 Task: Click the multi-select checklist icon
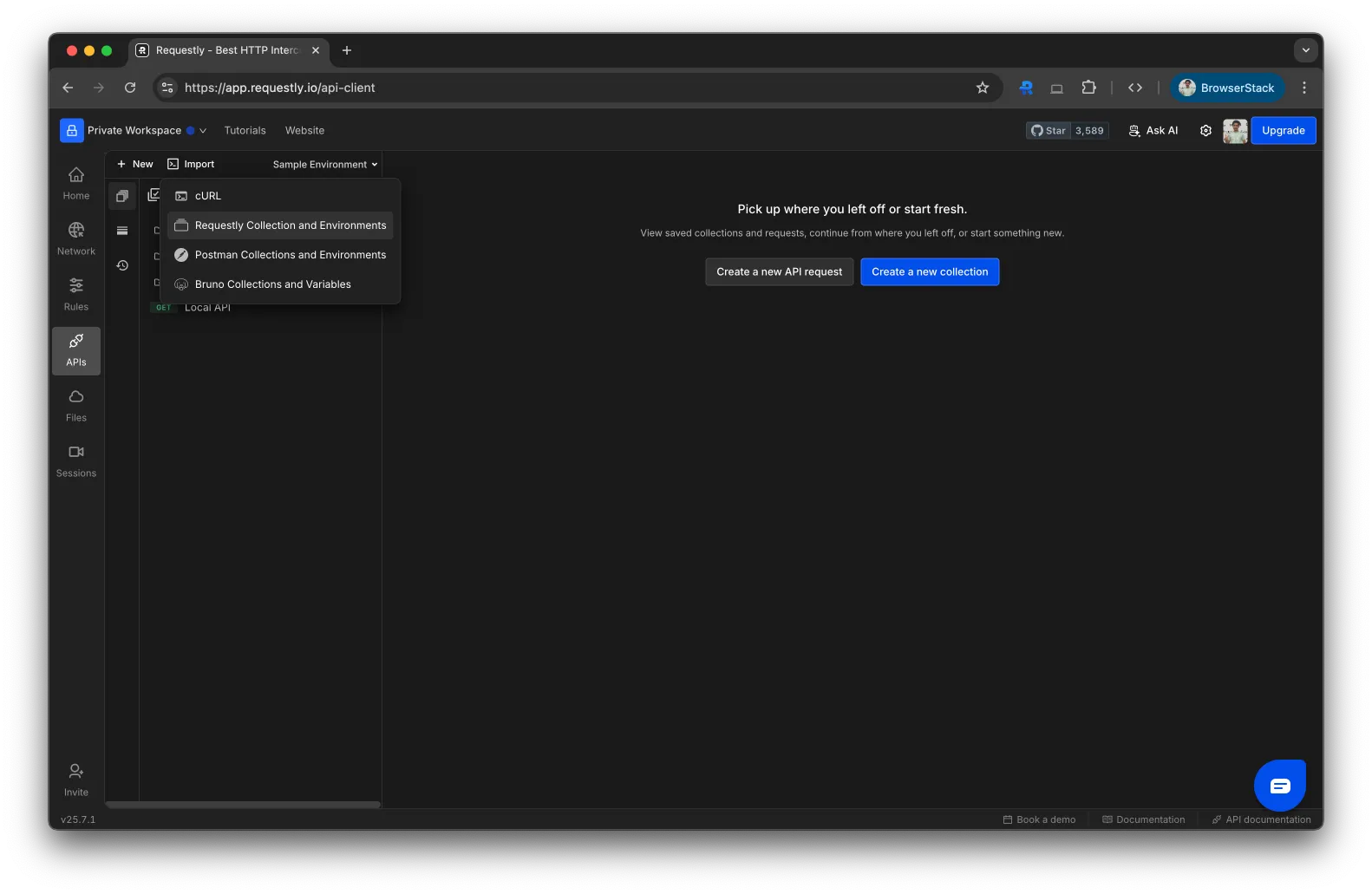tap(153, 196)
